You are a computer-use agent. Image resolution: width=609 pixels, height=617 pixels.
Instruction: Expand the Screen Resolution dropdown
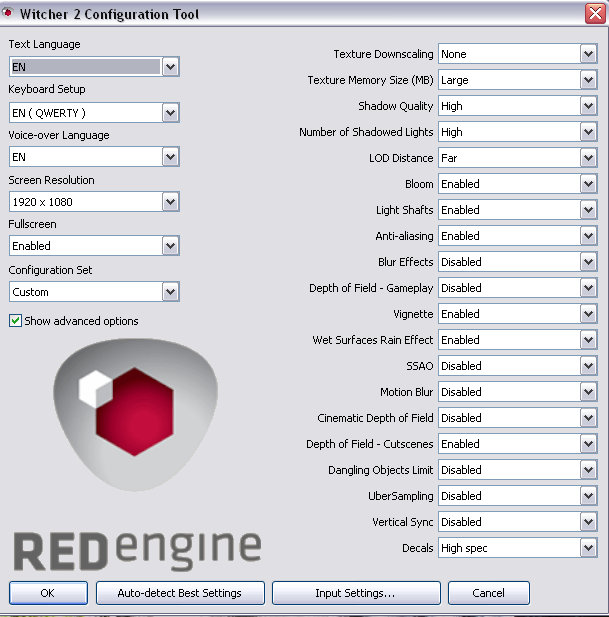coord(94,202)
